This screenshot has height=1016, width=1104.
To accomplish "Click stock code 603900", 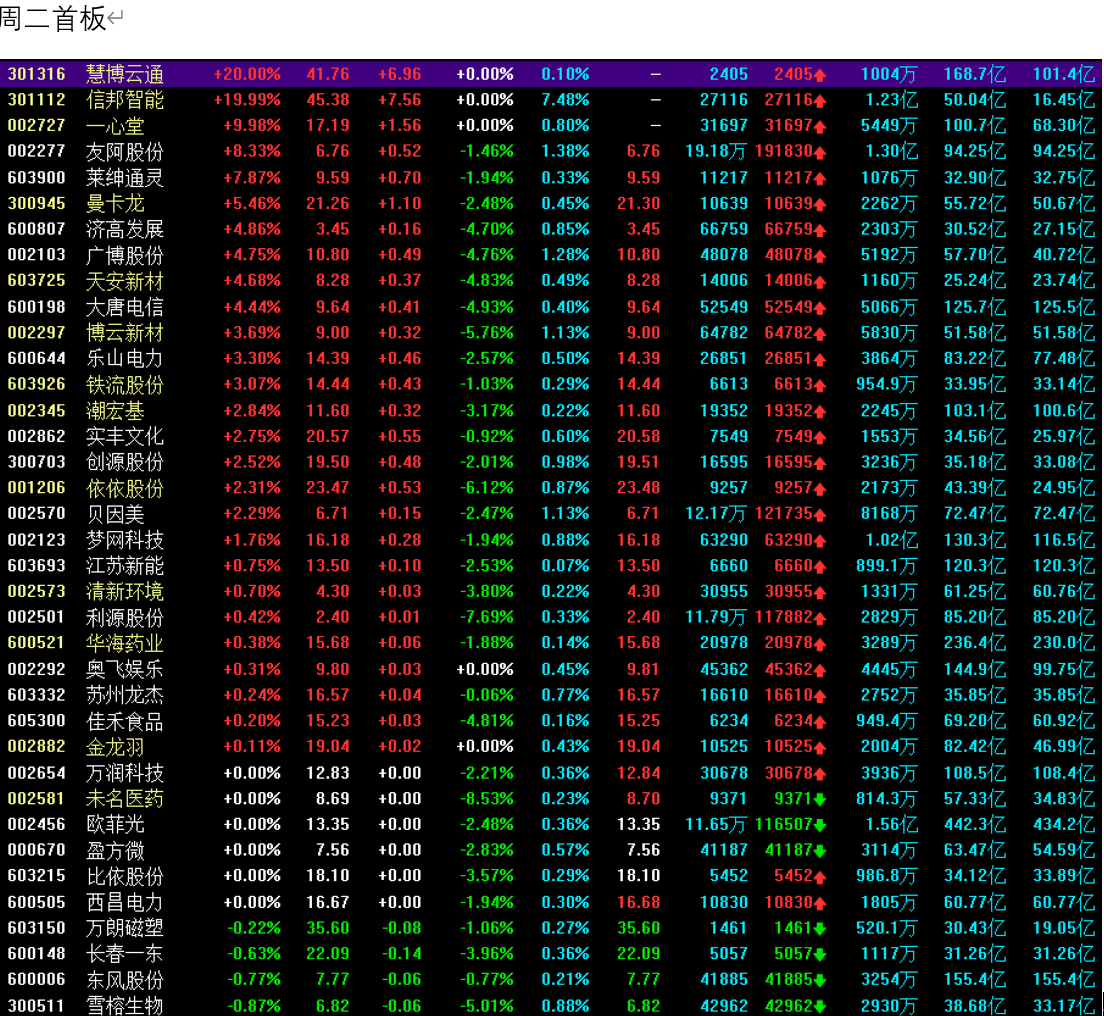I will click(37, 177).
